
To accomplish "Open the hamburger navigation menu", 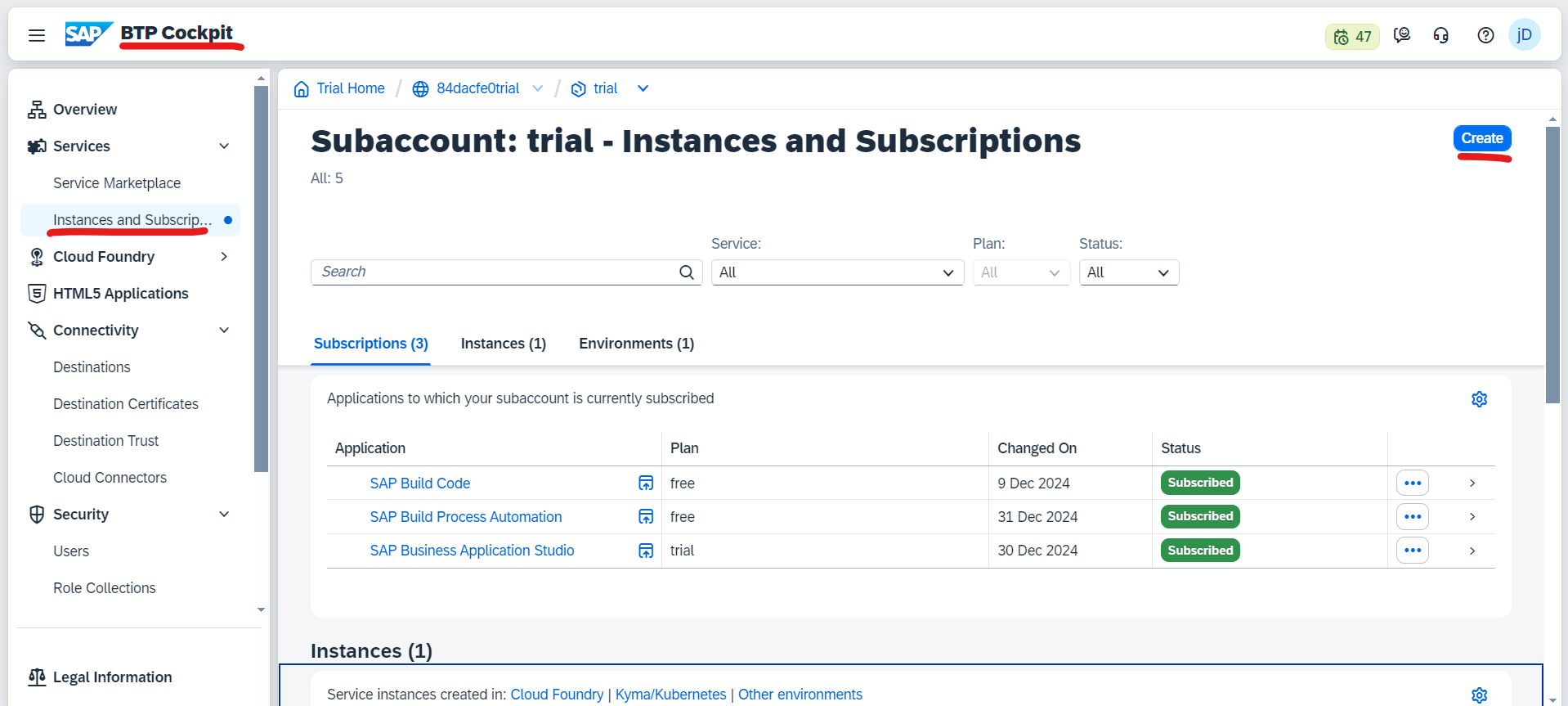I will click(x=36, y=35).
